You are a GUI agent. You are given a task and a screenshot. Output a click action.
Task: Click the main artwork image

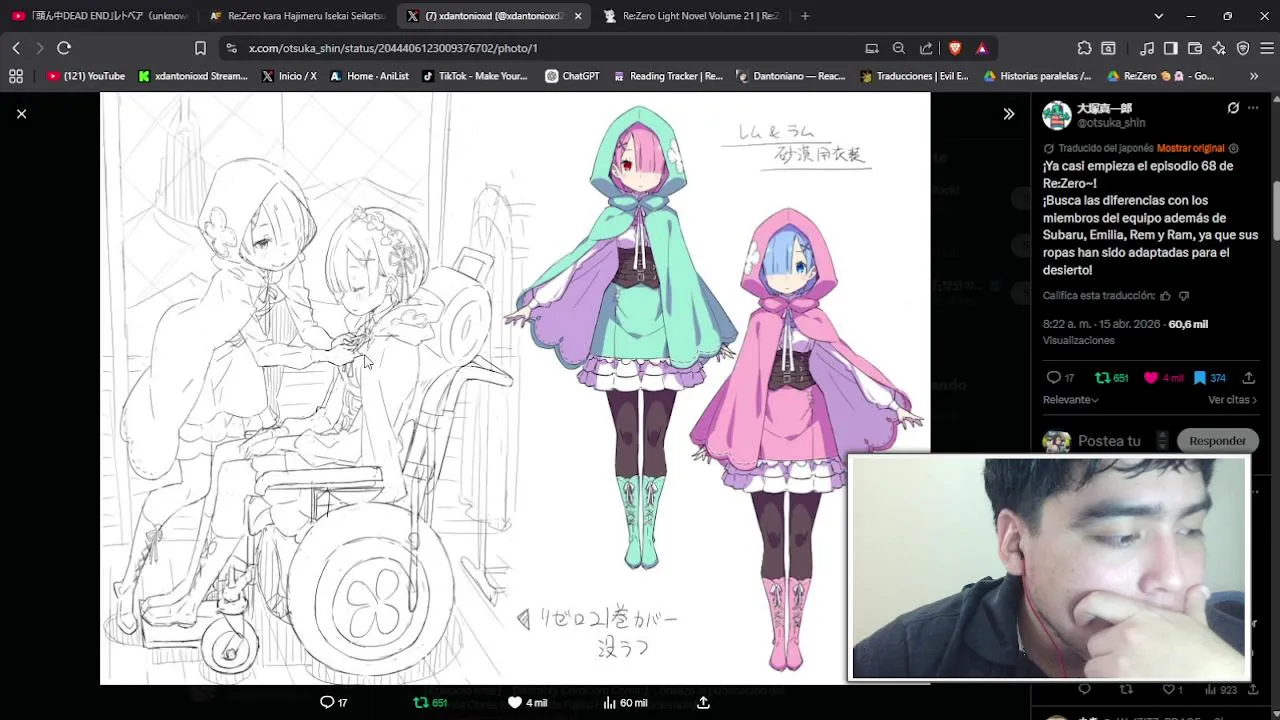click(515, 388)
